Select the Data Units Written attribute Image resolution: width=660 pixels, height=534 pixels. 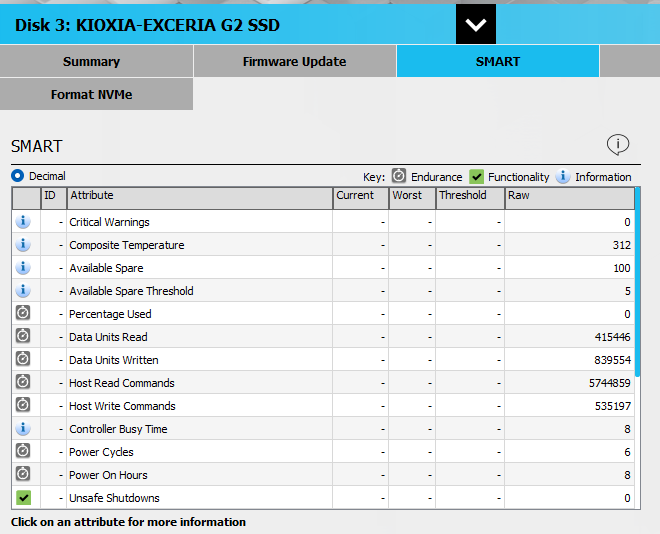tap(114, 360)
